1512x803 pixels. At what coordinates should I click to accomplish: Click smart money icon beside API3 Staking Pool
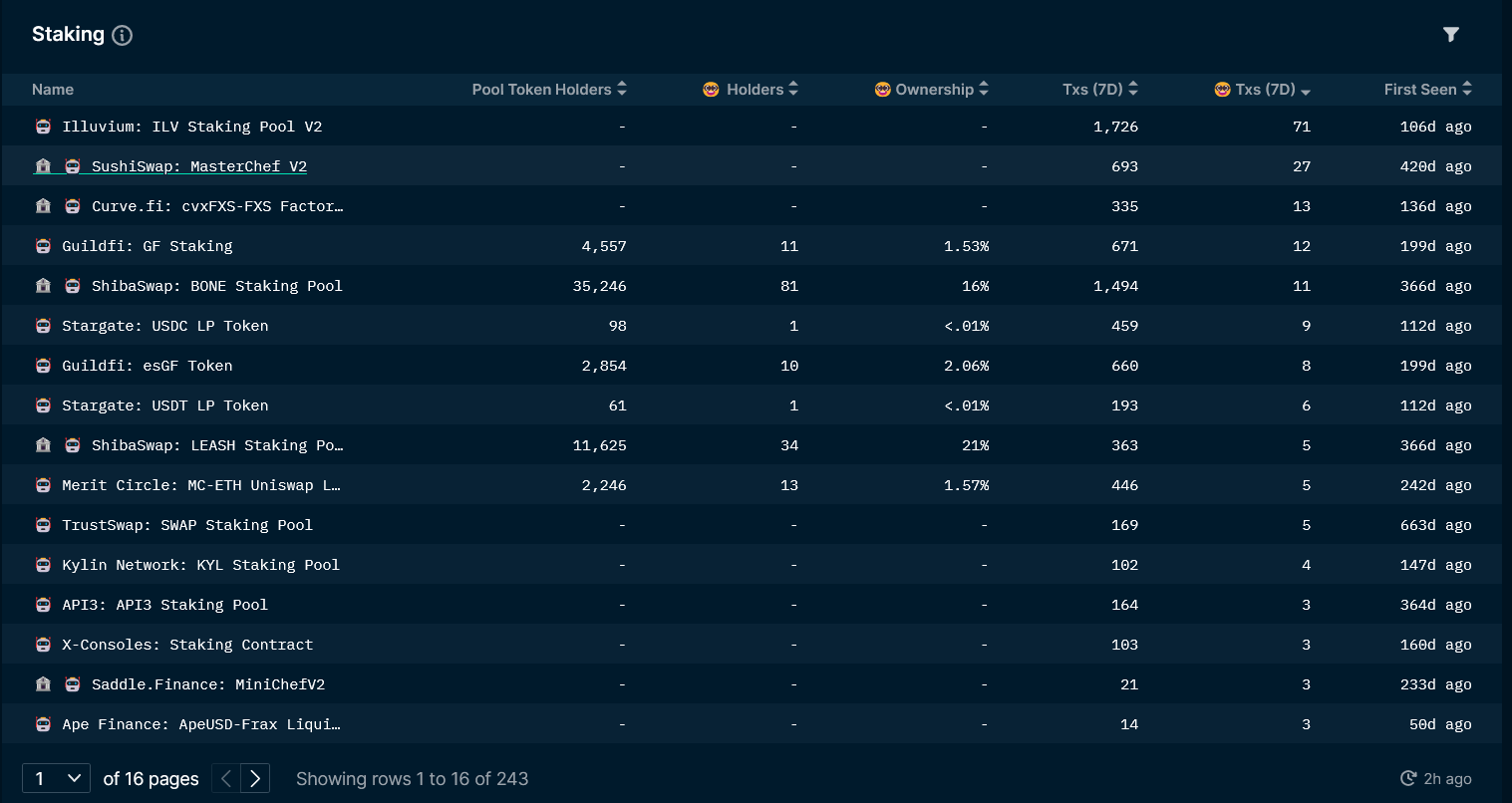coord(43,605)
